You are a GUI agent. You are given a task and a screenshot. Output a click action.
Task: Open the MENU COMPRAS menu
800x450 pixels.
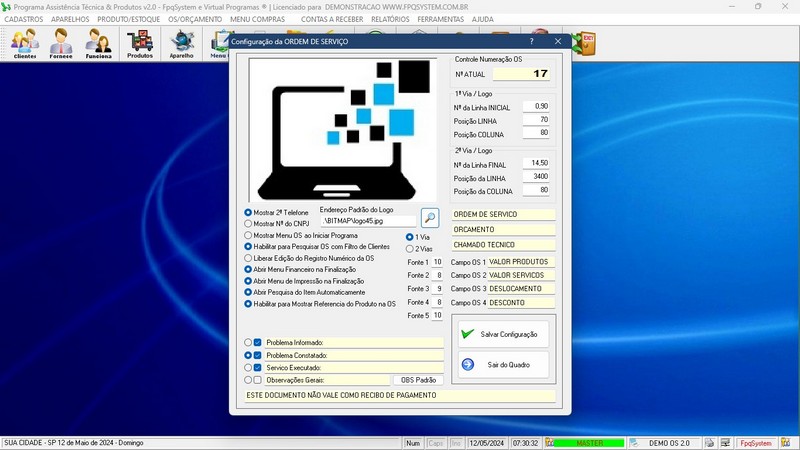pyautogui.click(x=258, y=19)
